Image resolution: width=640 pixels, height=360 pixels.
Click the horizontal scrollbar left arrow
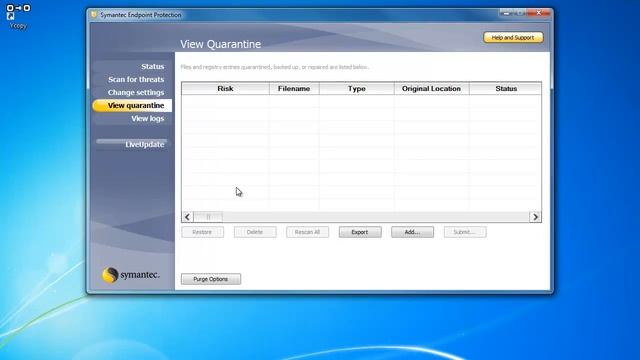(x=187, y=217)
